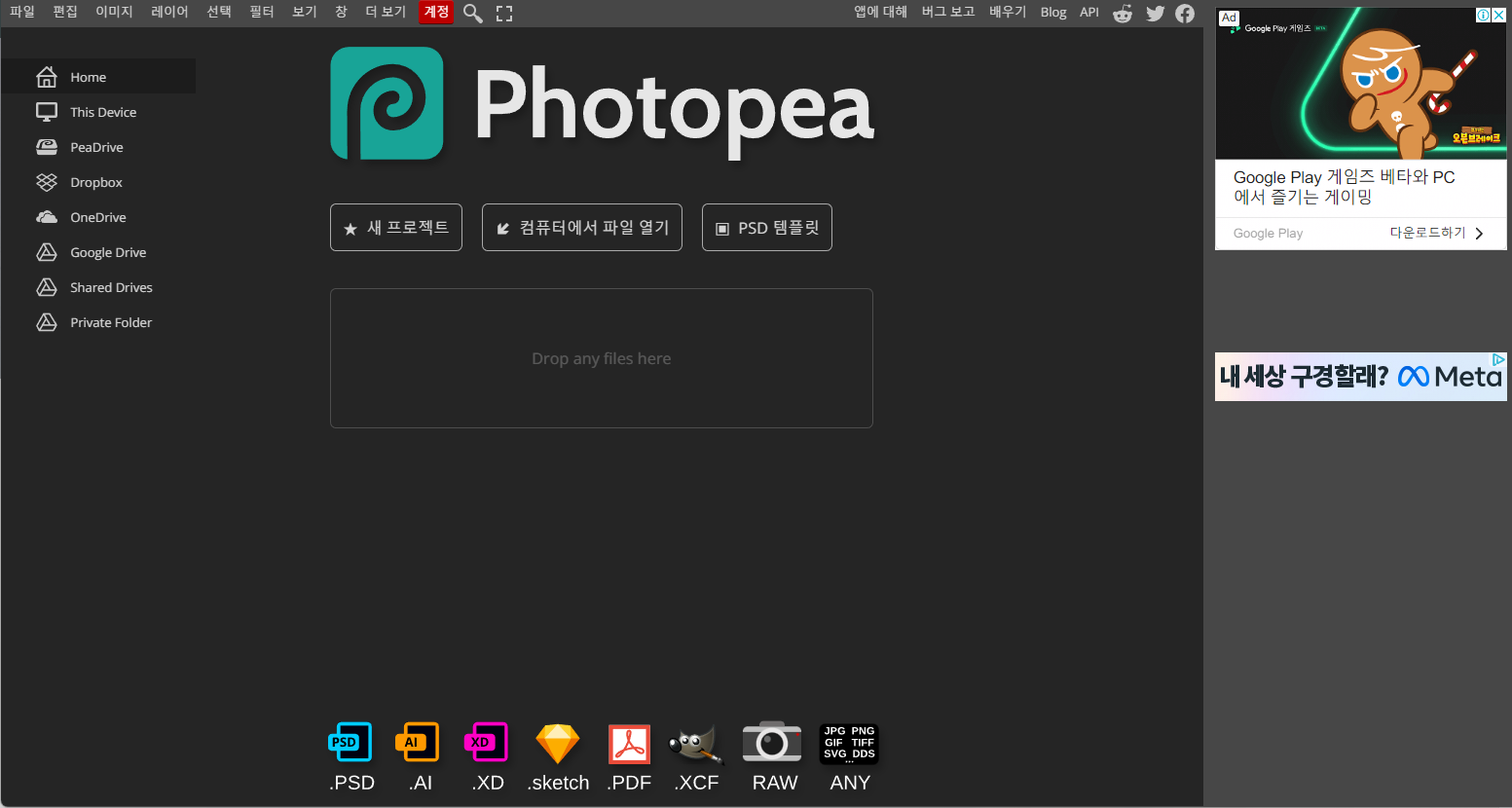Screen dimensions: 1512x808
Task: Open the 창 menu
Action: [341, 12]
